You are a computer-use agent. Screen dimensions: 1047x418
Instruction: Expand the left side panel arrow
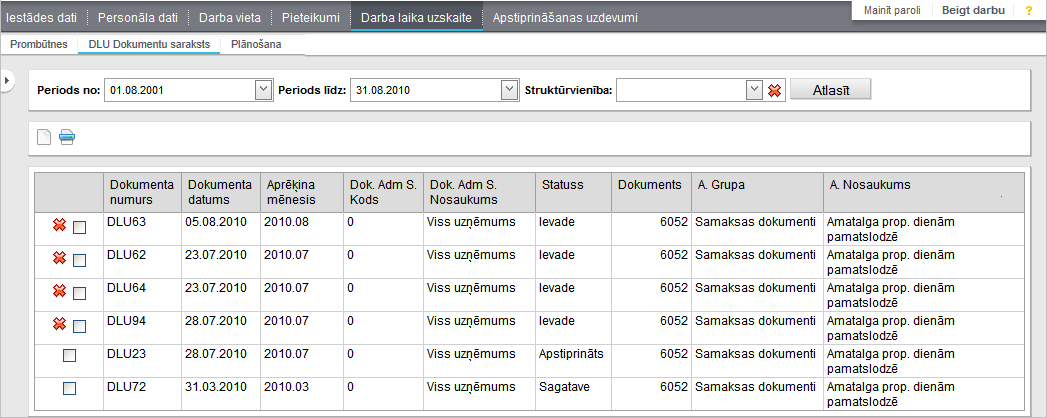tap(5, 81)
